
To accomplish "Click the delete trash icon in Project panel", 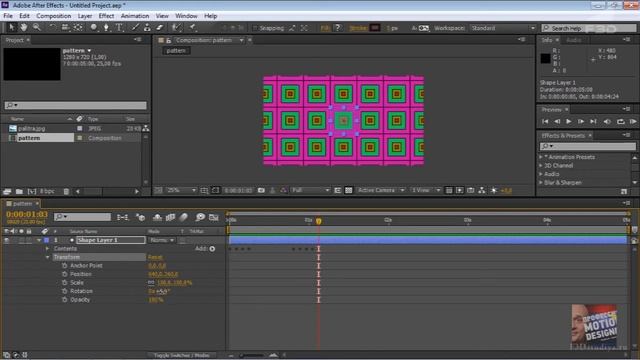I will click(66, 191).
